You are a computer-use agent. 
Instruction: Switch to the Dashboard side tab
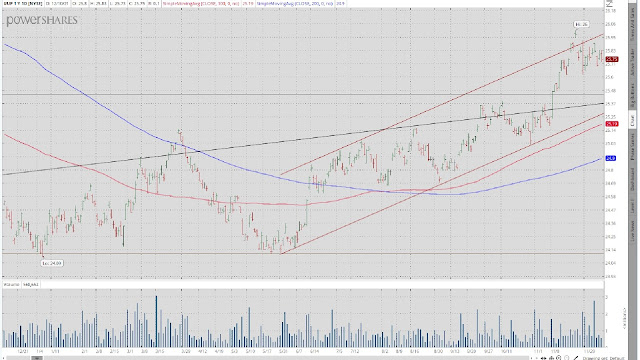click(632, 180)
